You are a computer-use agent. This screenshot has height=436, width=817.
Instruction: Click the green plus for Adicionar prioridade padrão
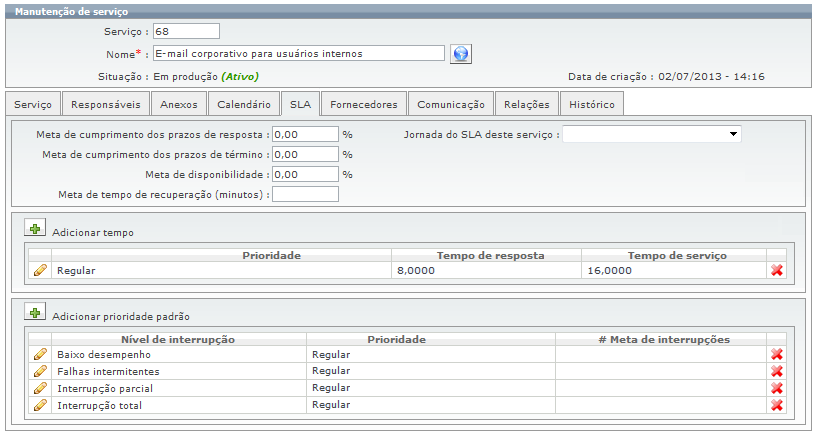pyautogui.click(x=35, y=312)
